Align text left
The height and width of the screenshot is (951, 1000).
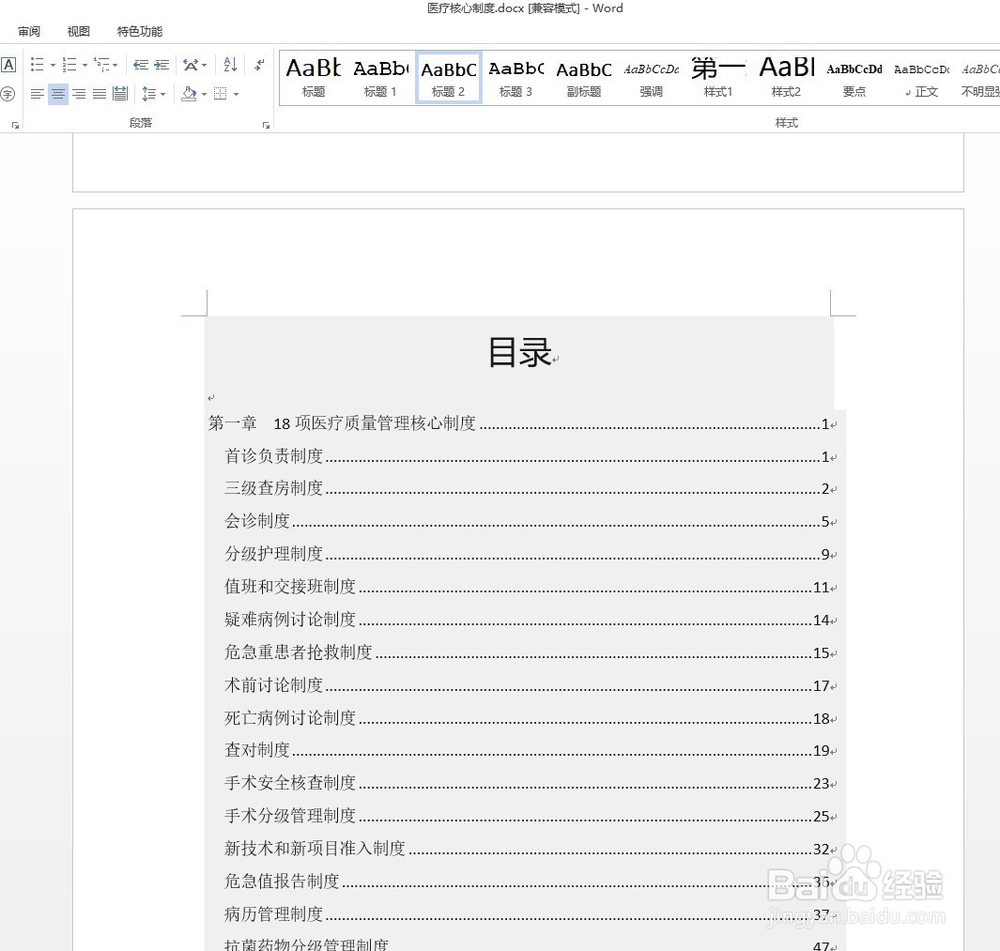coord(38,94)
